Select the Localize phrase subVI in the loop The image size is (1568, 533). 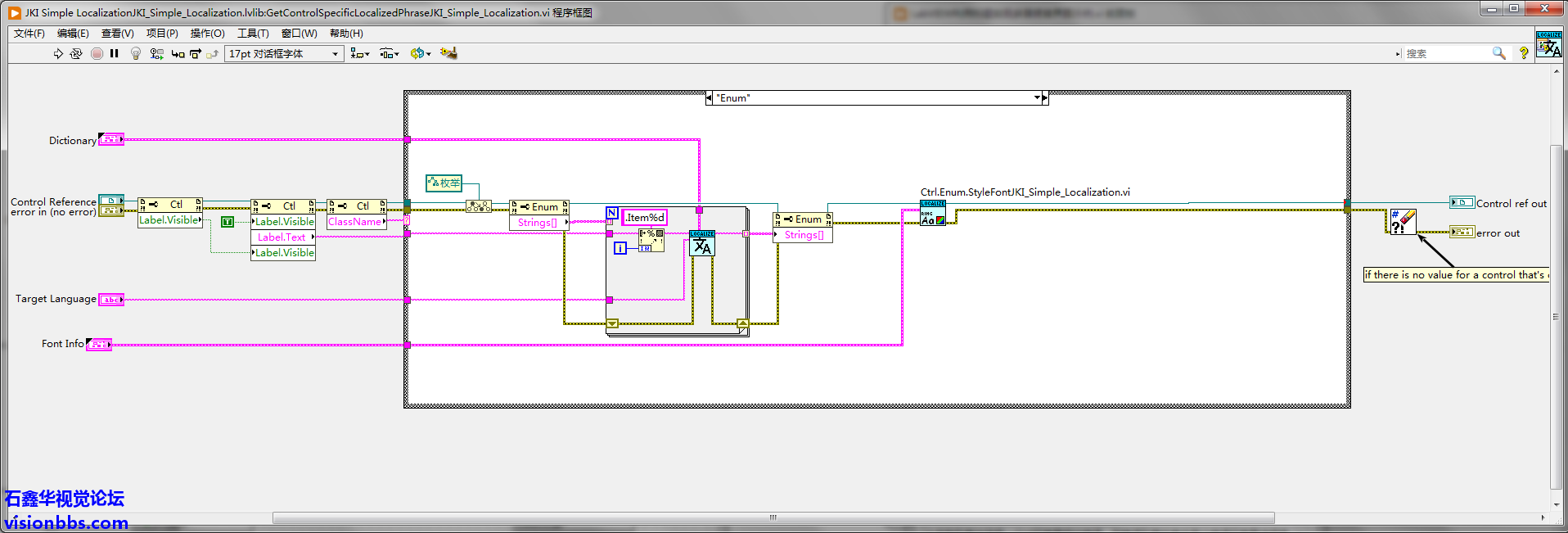(x=702, y=243)
